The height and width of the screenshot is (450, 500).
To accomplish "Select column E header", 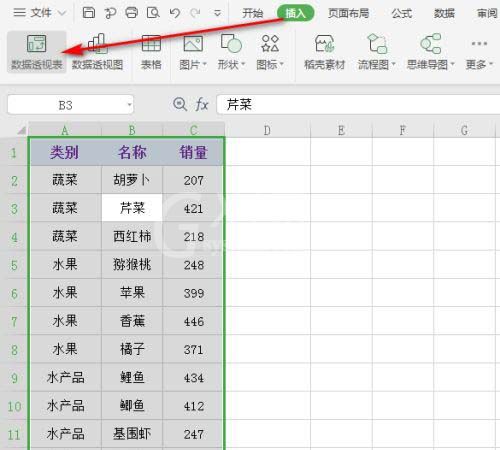I will tap(341, 130).
